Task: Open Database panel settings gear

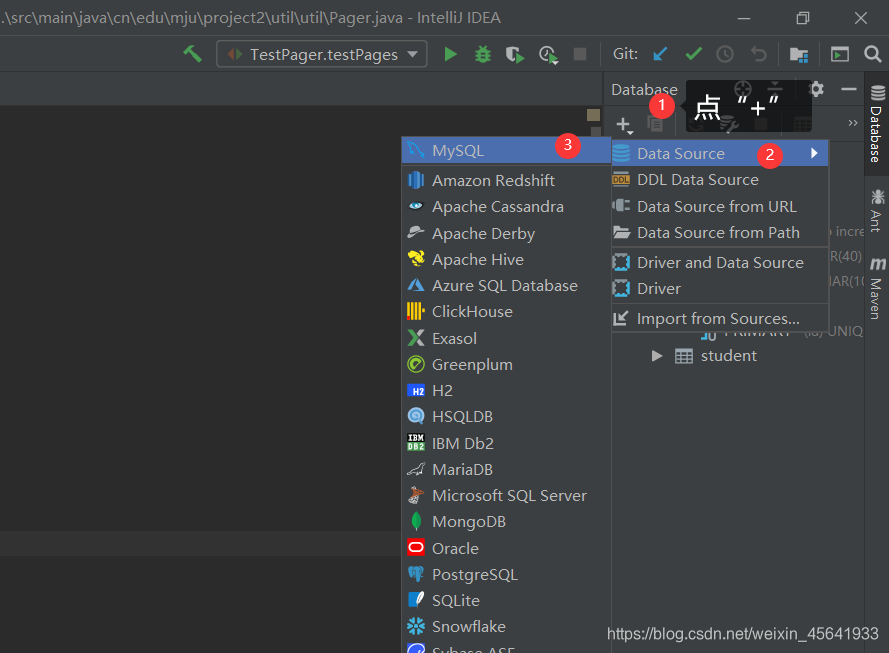Action: 816,90
